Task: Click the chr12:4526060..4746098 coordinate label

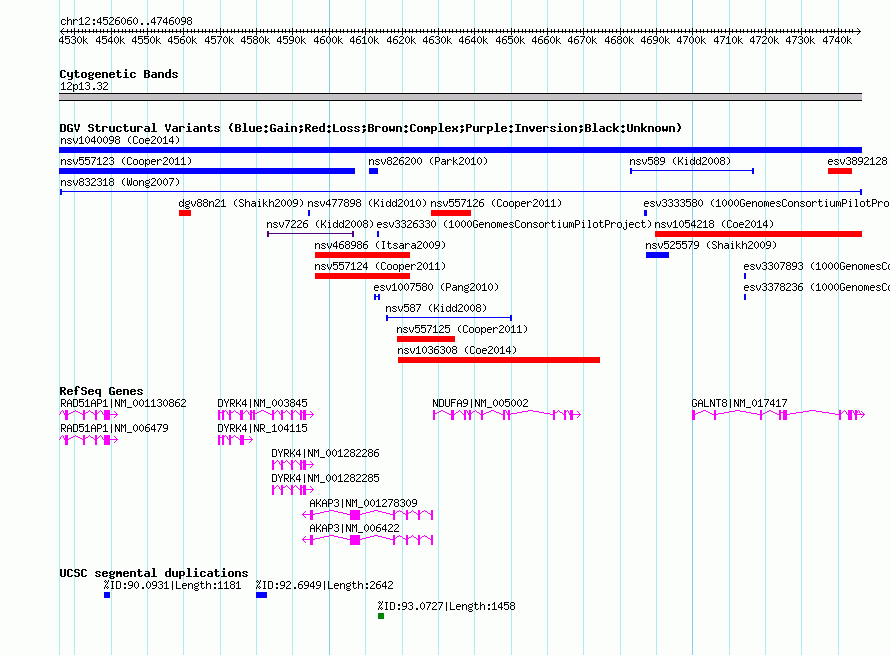Action: (126, 21)
